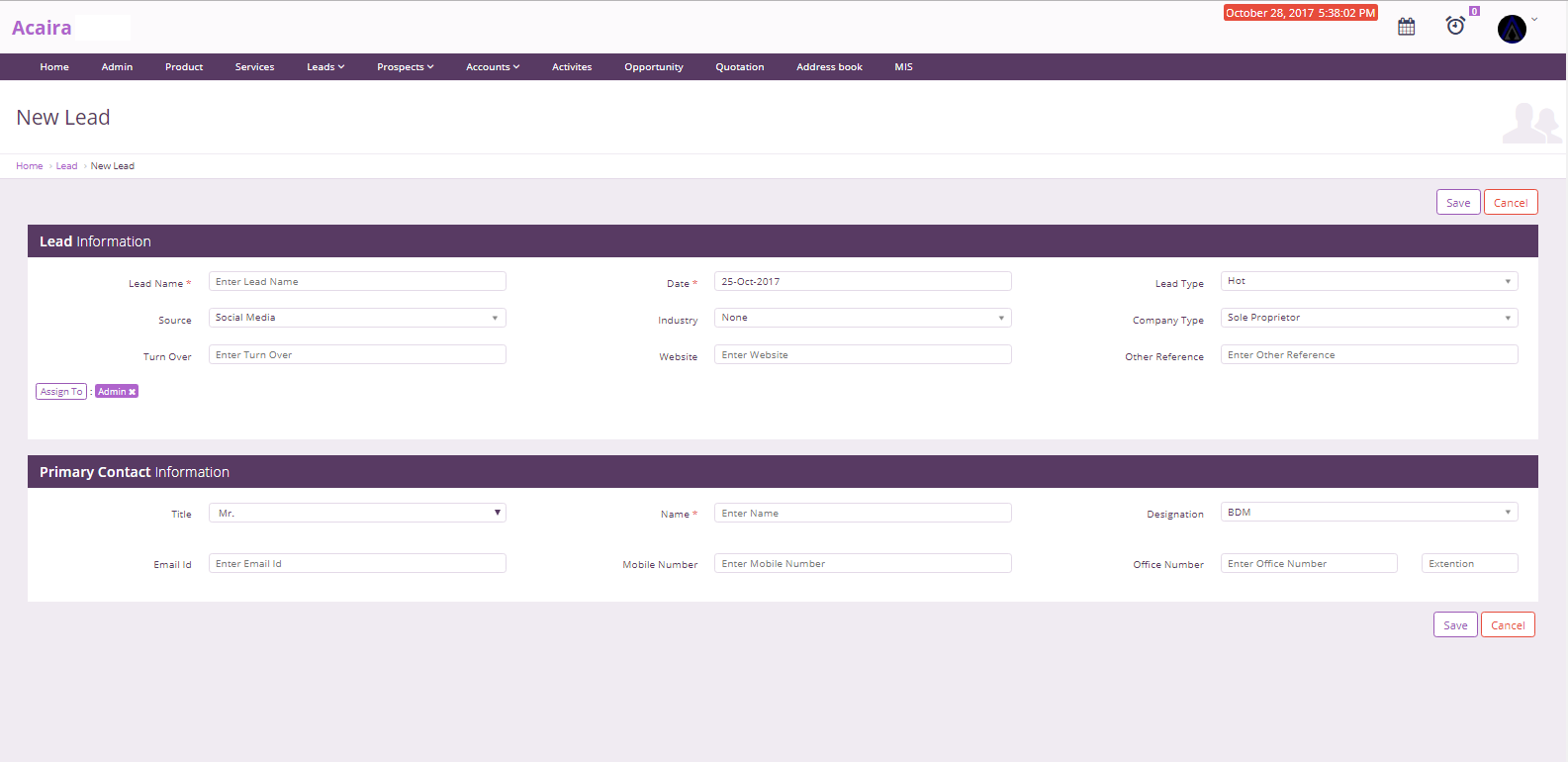Go to Opportunity in the navigation bar

pyautogui.click(x=653, y=67)
